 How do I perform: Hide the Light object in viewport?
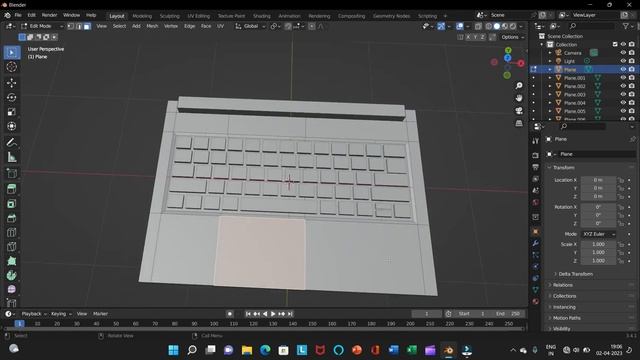click(623, 61)
